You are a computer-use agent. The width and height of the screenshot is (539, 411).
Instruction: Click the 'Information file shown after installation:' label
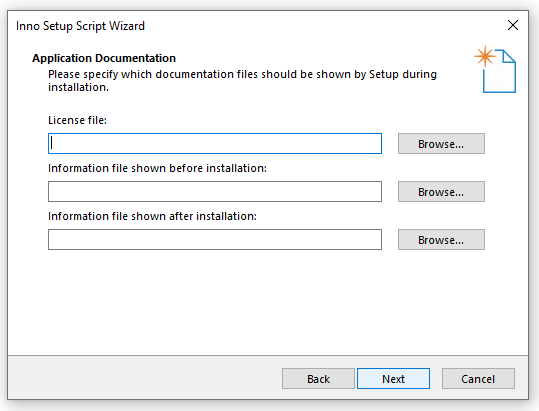point(152,216)
